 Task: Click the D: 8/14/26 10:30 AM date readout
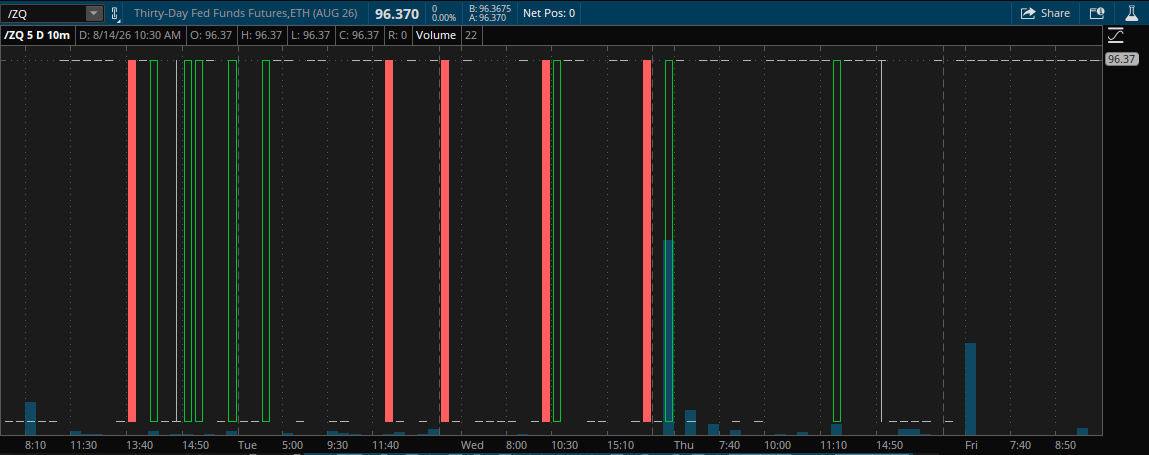[x=130, y=35]
